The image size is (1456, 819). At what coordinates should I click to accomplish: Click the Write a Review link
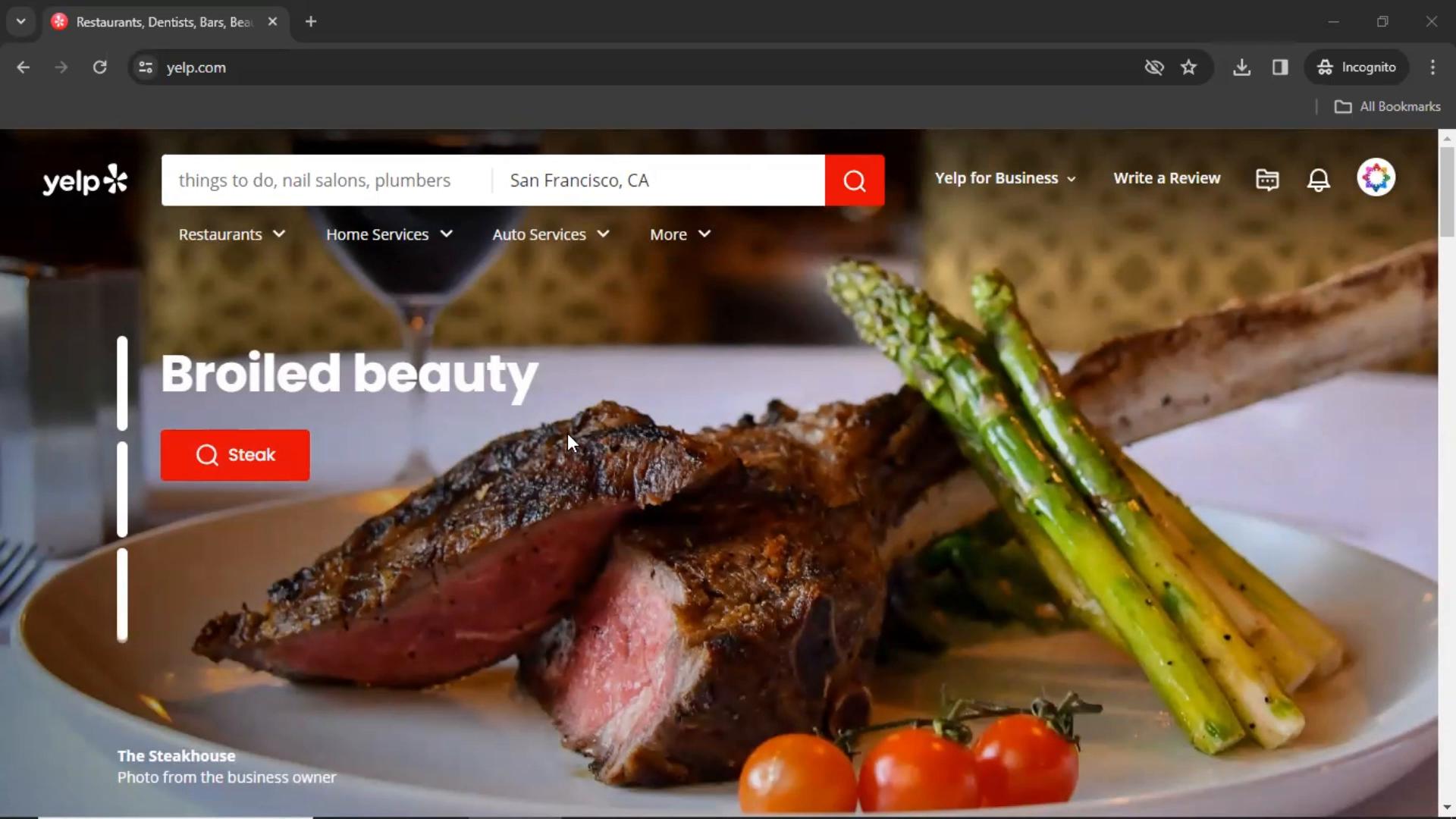1167,178
